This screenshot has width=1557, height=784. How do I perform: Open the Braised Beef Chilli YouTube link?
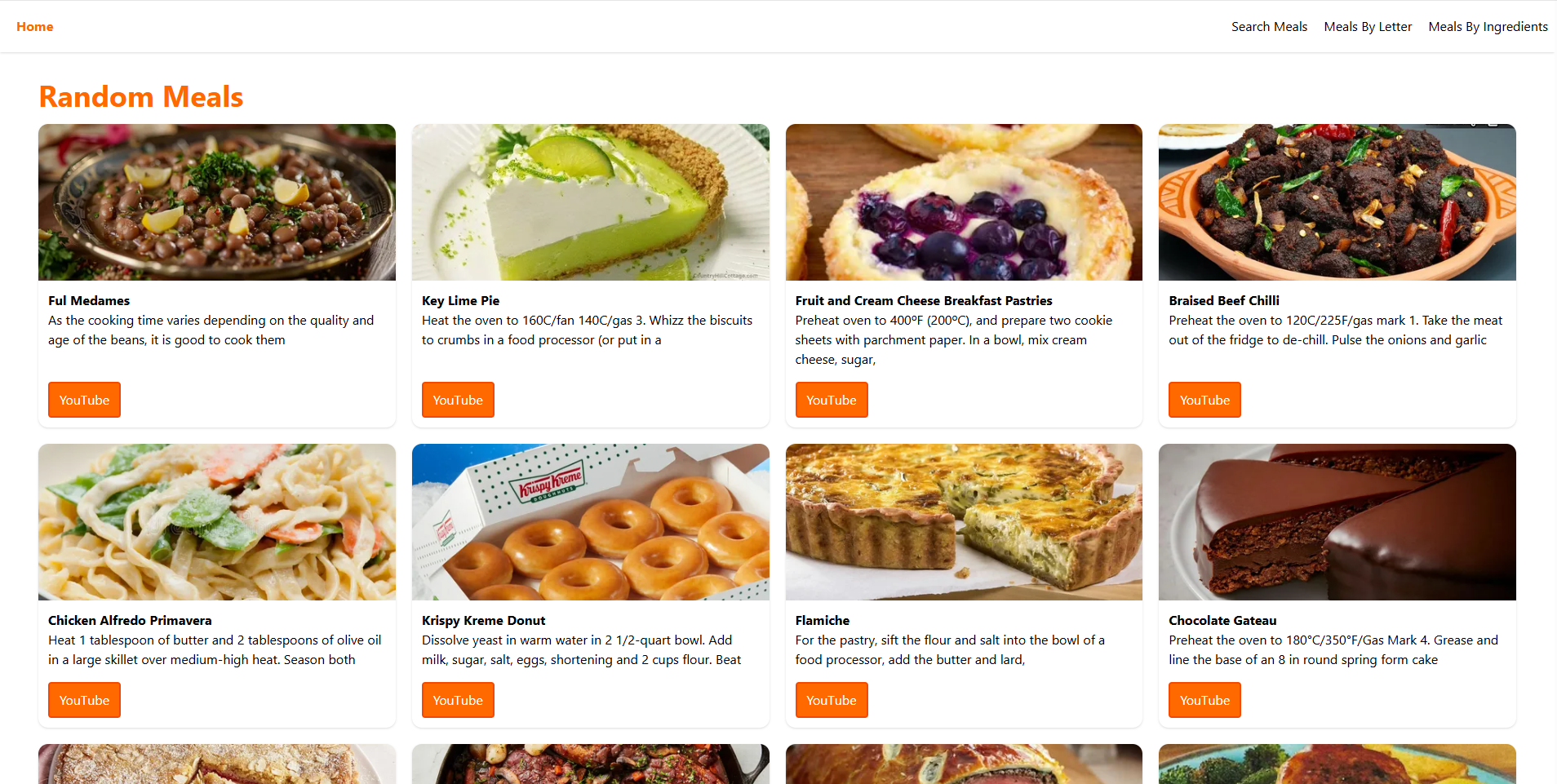click(1204, 400)
